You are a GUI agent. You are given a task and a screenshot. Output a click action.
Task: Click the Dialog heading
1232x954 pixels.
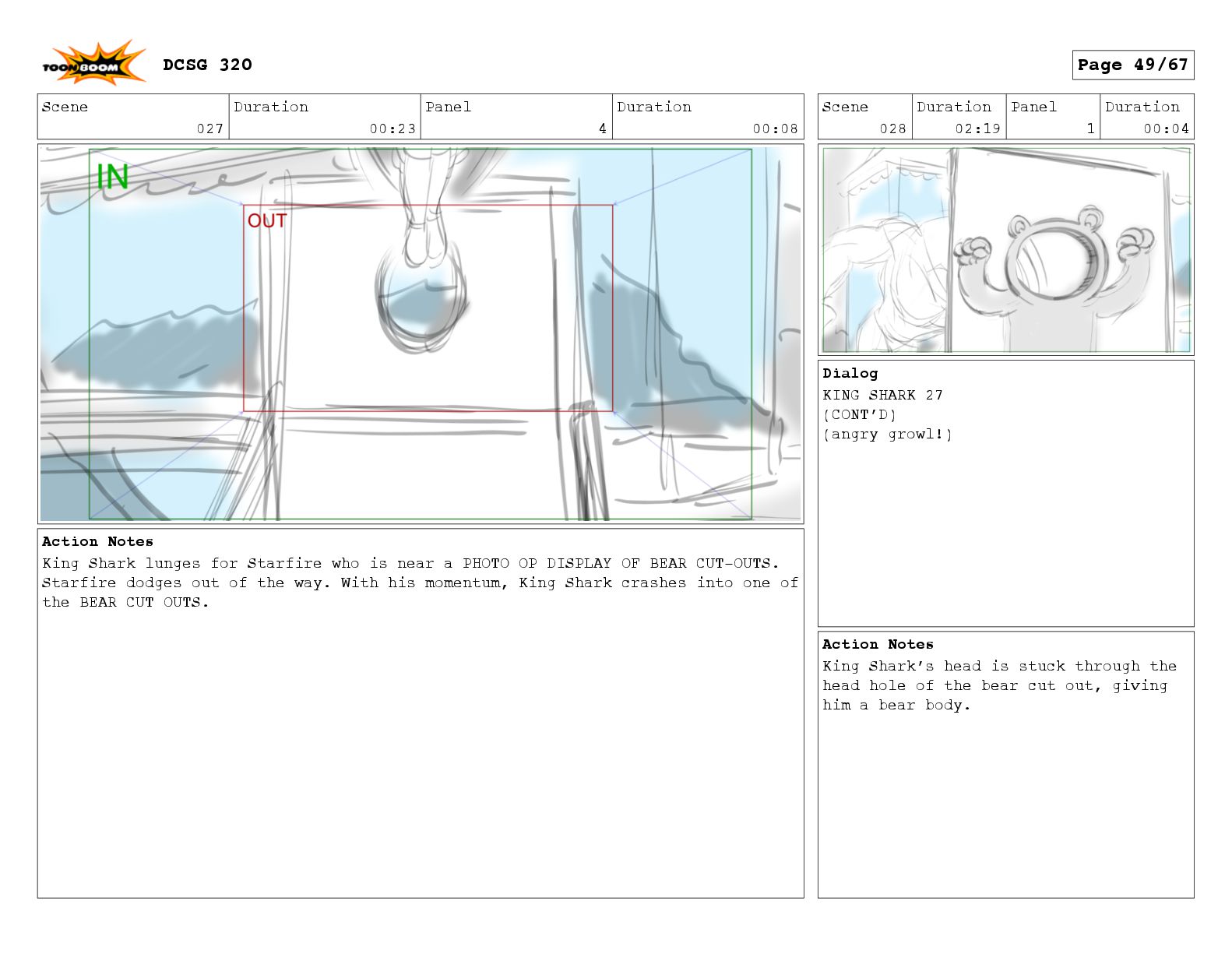pos(850,373)
